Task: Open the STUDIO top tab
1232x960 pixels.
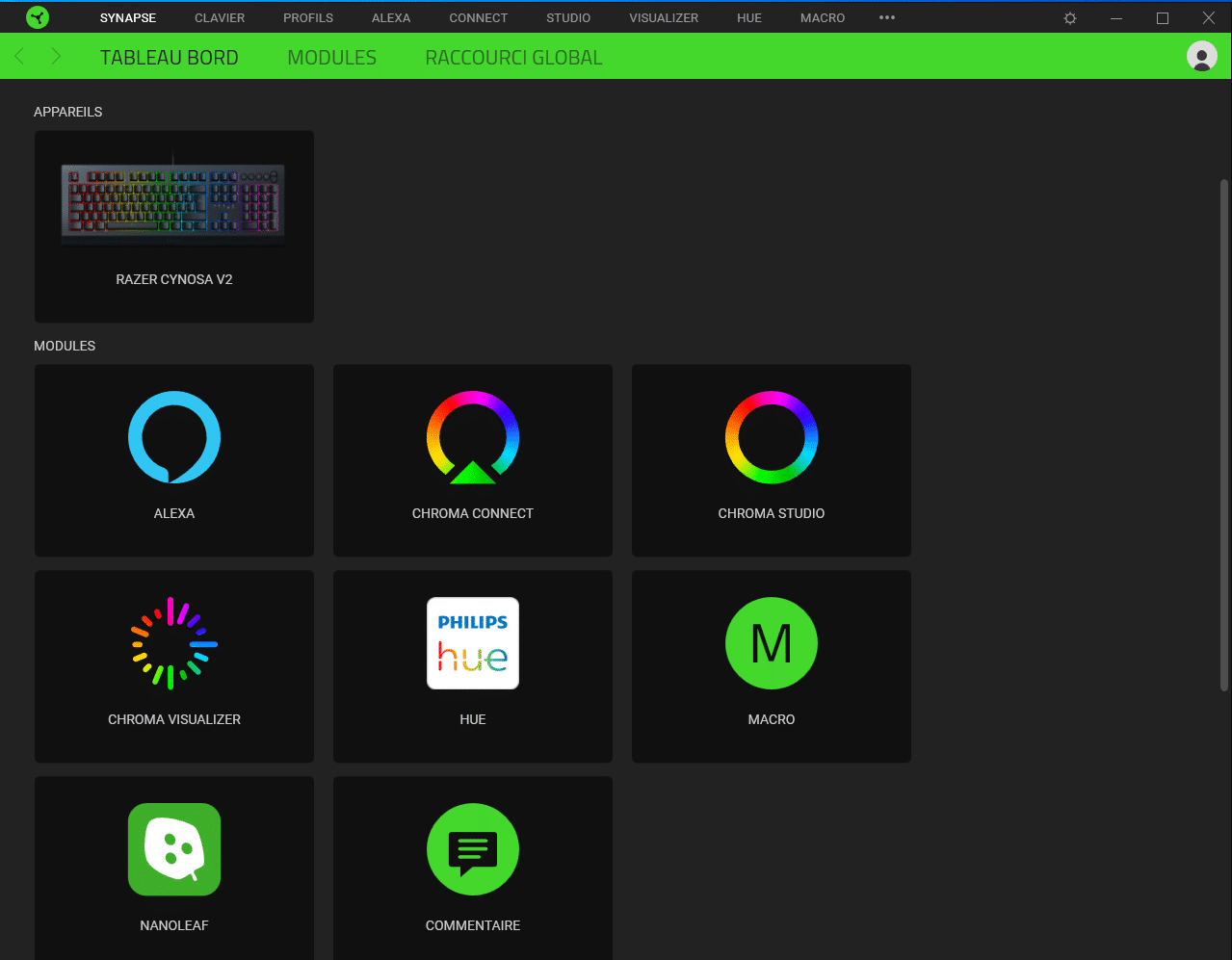Action: click(568, 18)
